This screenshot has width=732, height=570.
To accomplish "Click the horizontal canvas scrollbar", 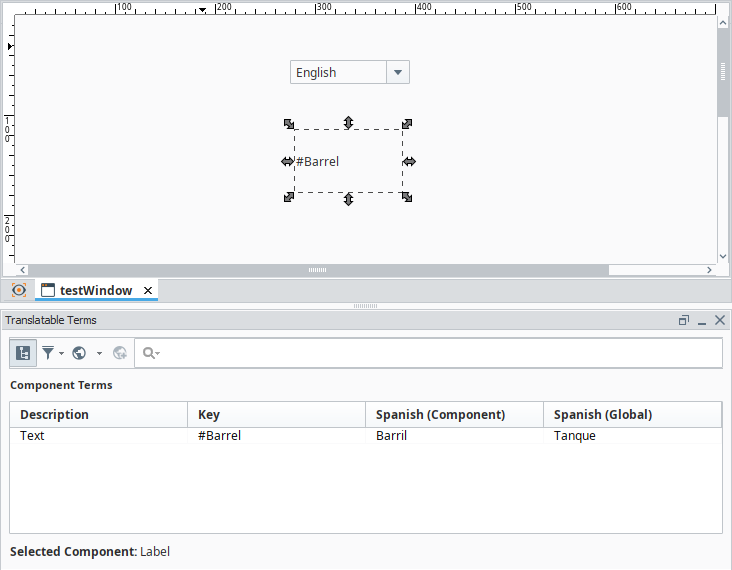I will tap(317, 270).
